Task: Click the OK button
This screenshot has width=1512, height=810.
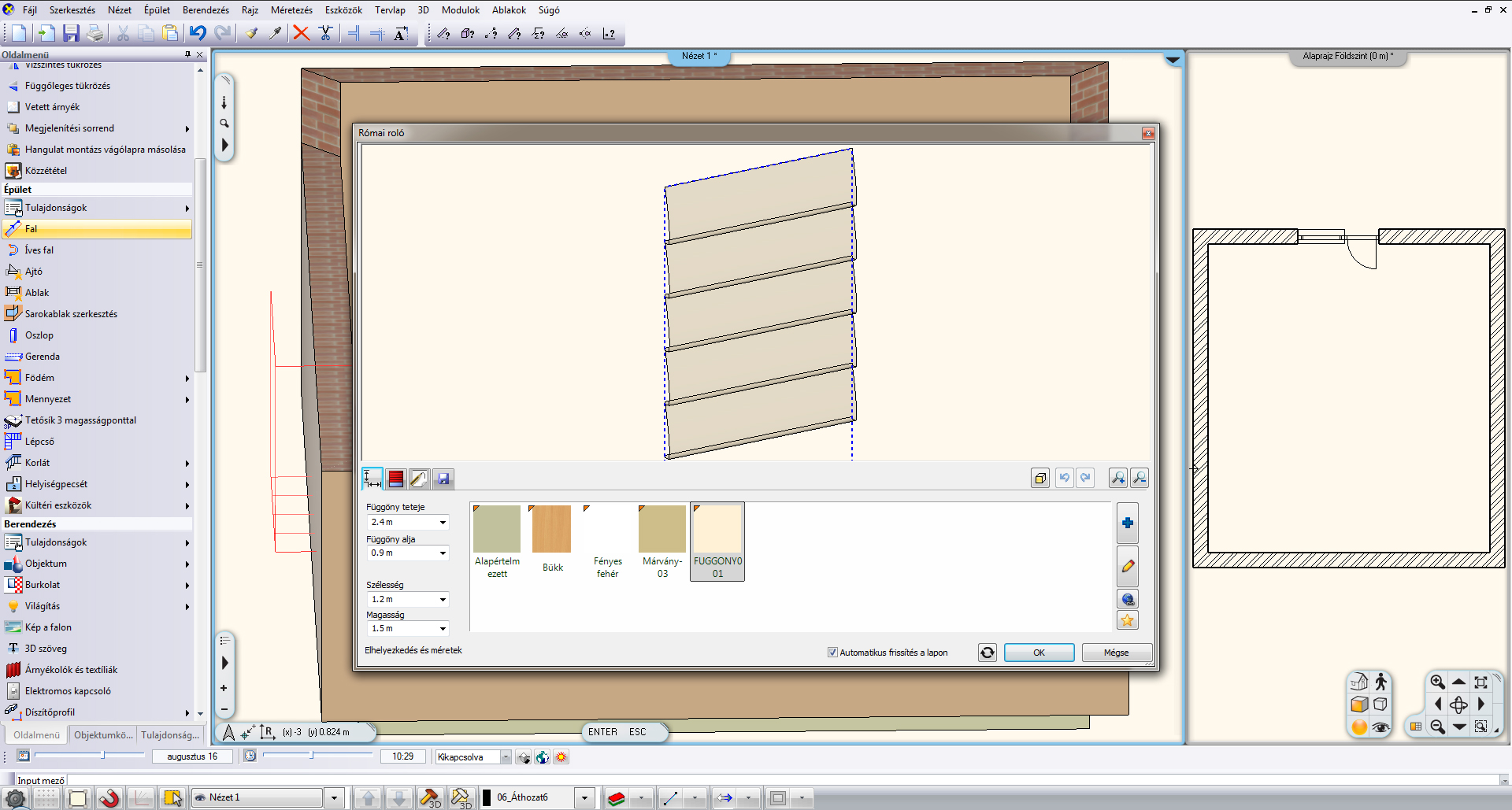Action: coord(1039,653)
